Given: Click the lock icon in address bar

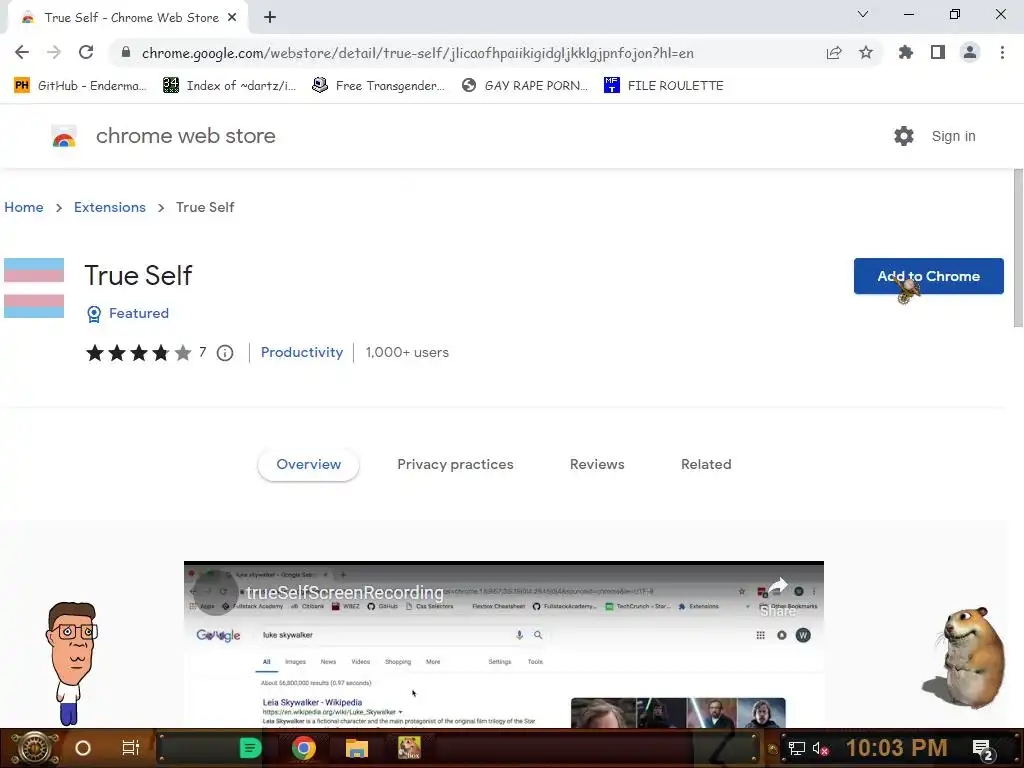Looking at the screenshot, I should (126, 52).
